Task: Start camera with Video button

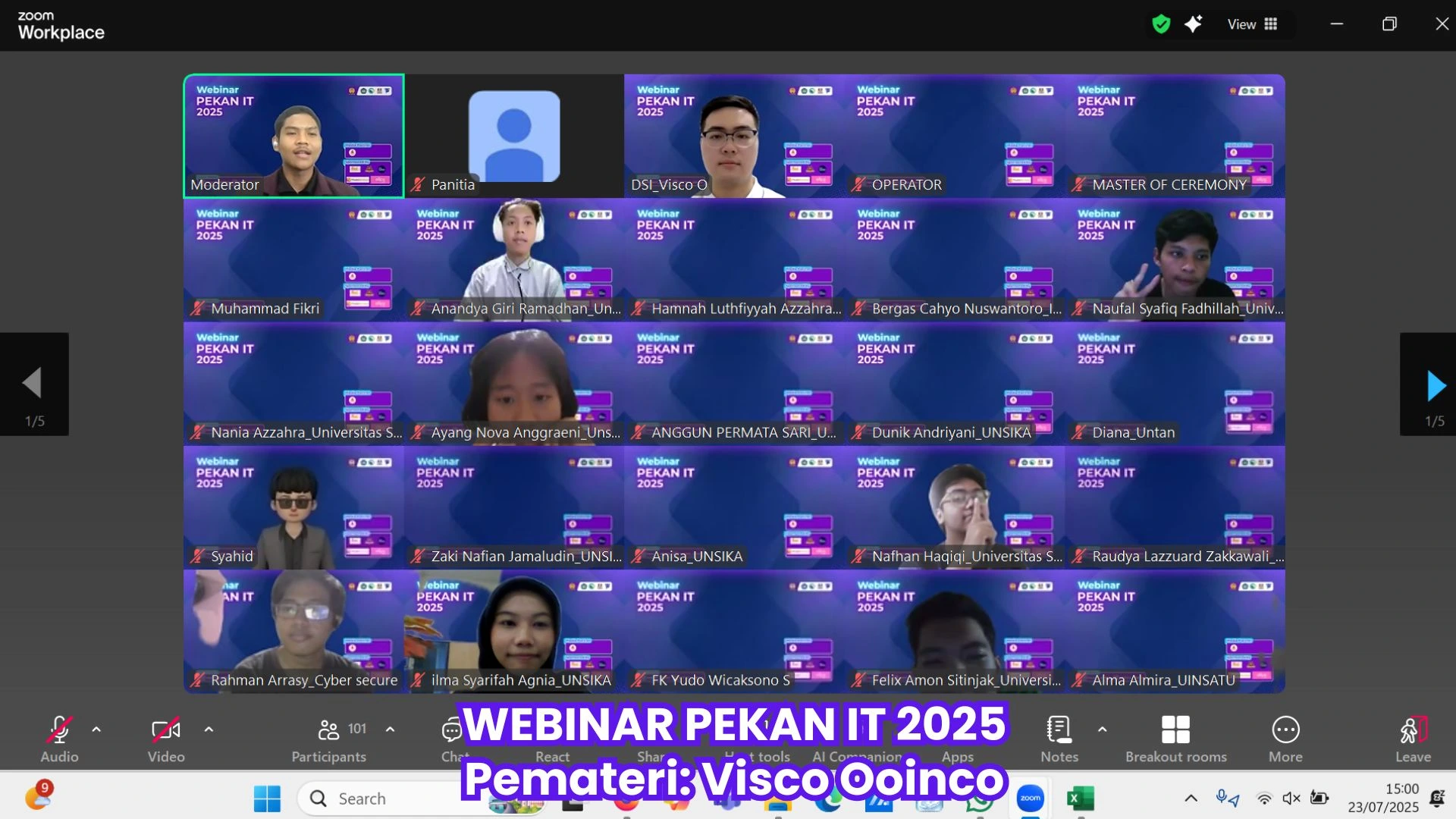Action: click(x=166, y=730)
